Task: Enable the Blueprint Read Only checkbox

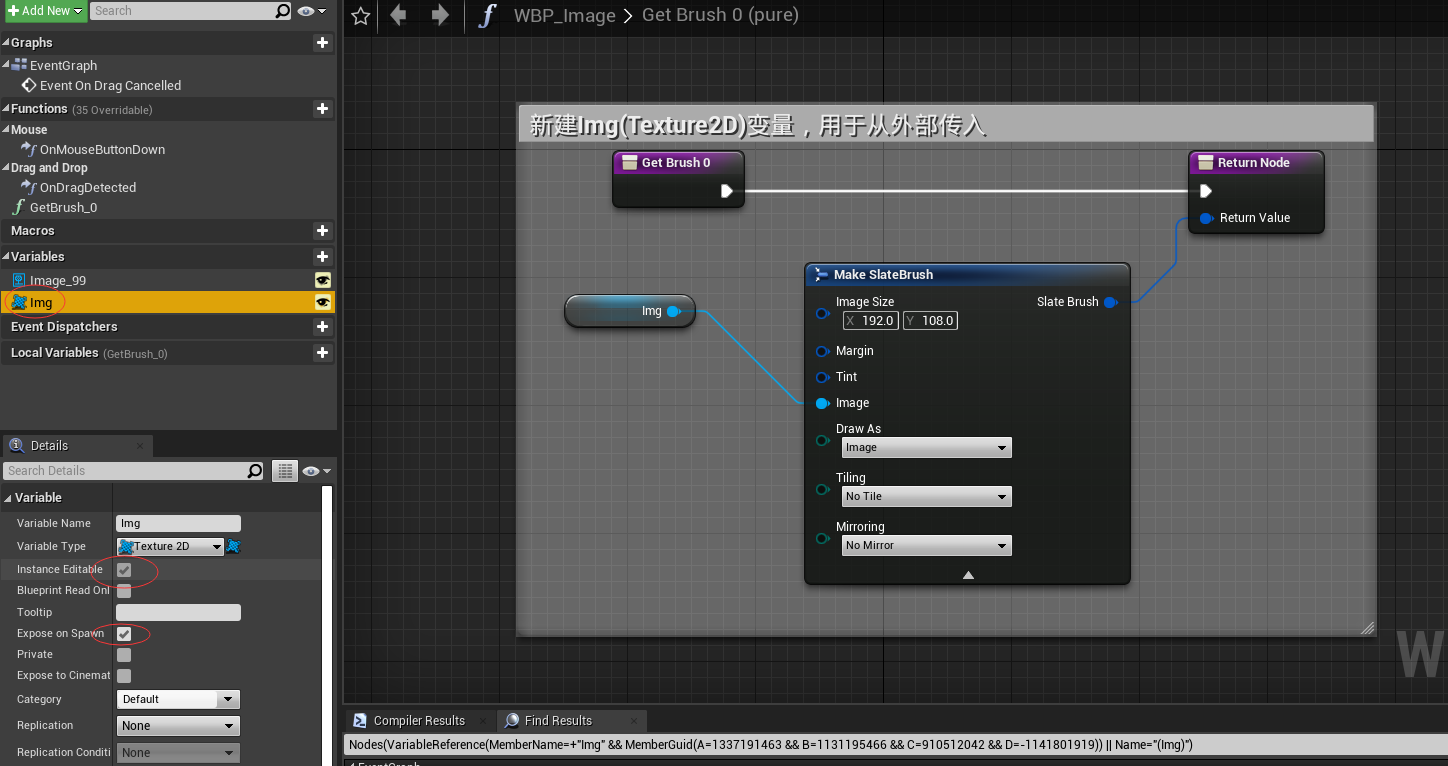Action: pyautogui.click(x=124, y=590)
